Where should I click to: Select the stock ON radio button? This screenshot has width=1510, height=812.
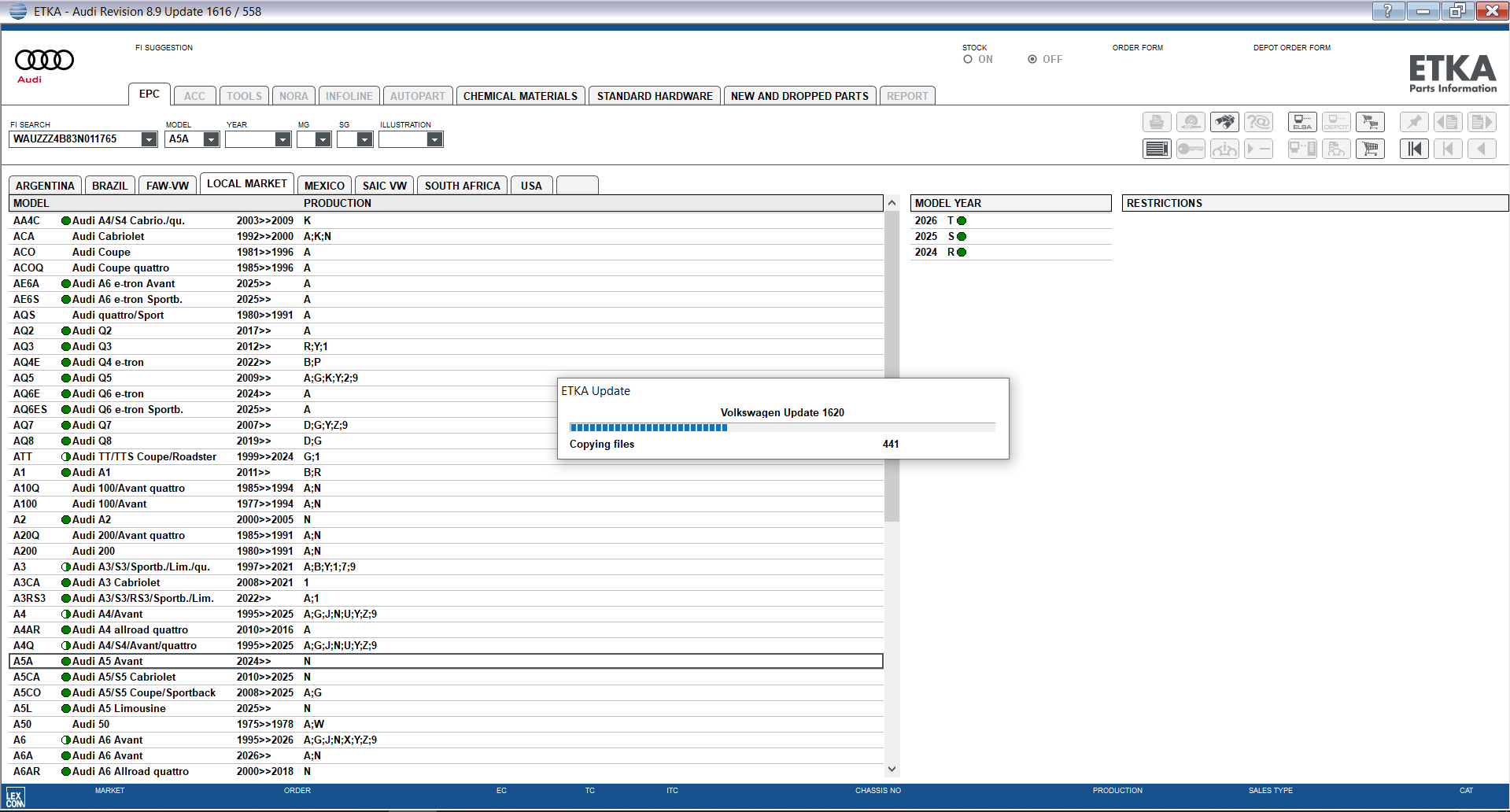click(x=968, y=59)
